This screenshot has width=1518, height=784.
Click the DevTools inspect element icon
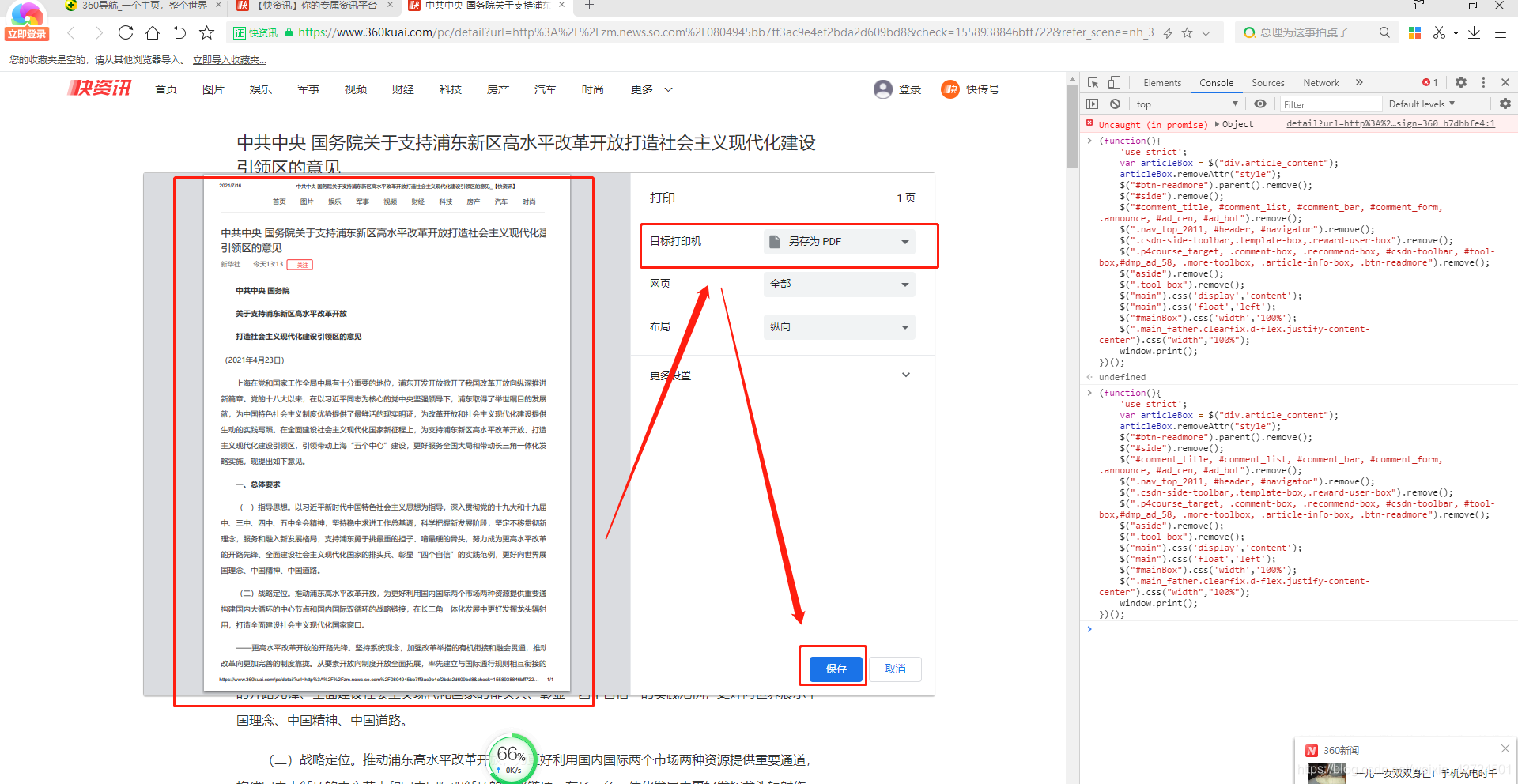(x=1093, y=82)
